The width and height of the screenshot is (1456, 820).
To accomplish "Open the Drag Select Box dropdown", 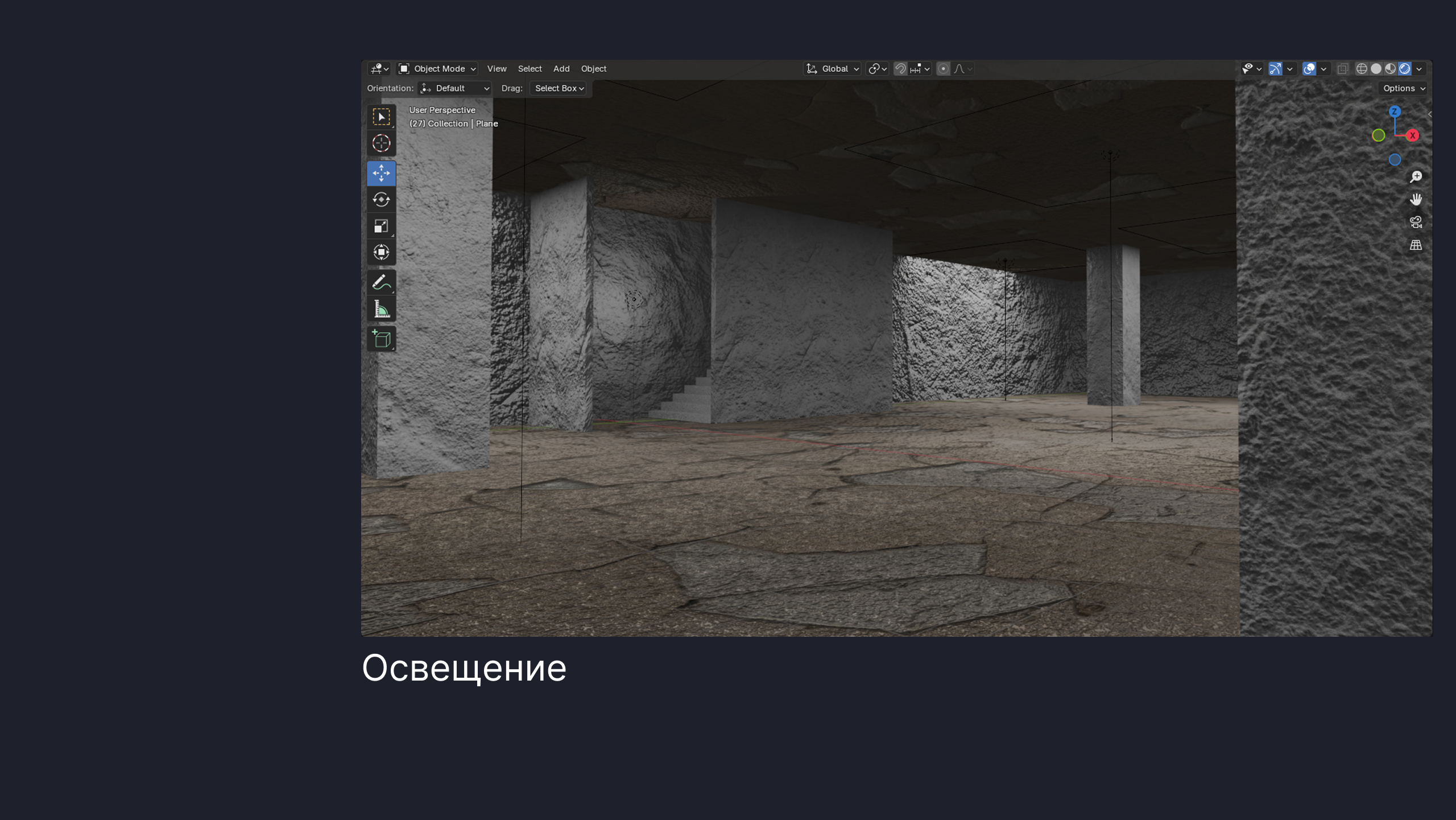I will pos(559,88).
